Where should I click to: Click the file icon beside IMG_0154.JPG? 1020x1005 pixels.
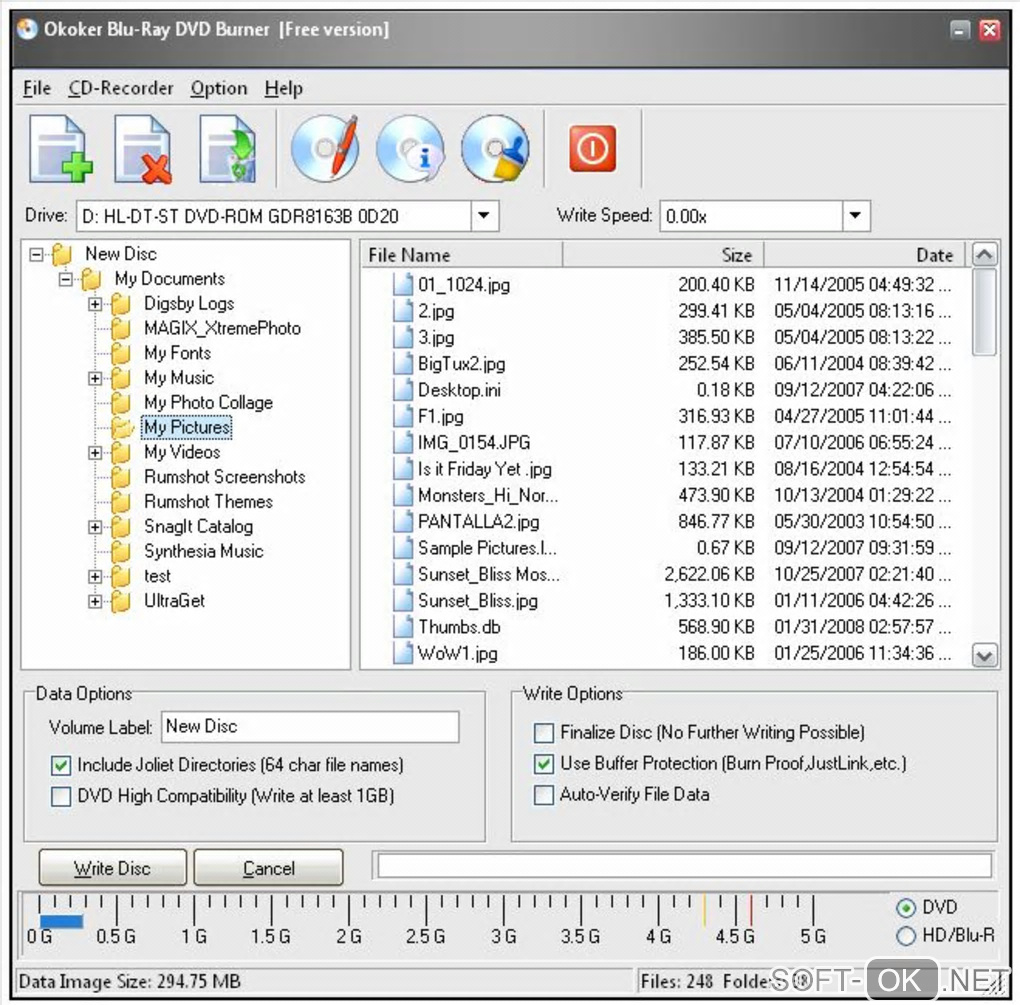403,442
